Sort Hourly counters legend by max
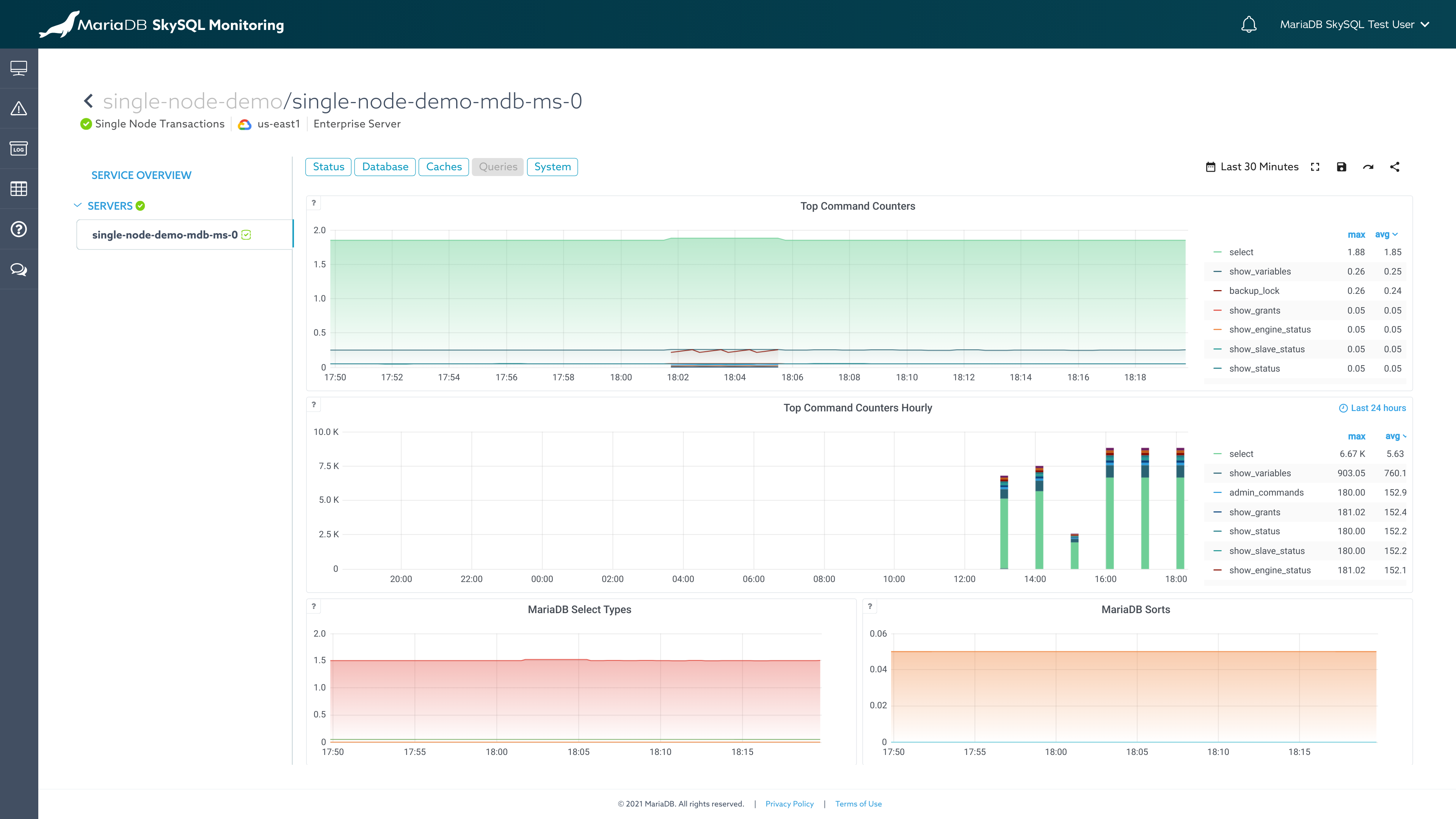 click(1357, 436)
